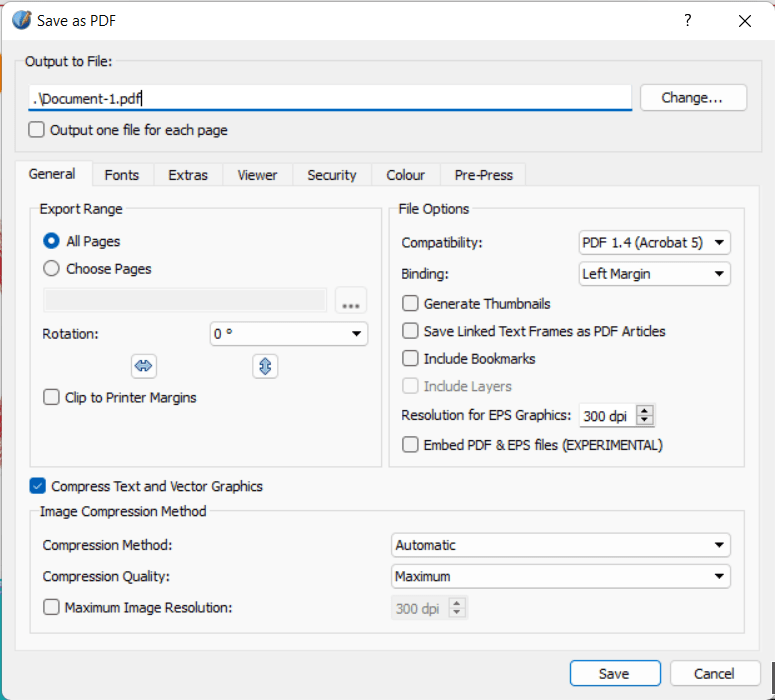Open the Rotation angle dropdown
This screenshot has width=775, height=700.
point(288,334)
